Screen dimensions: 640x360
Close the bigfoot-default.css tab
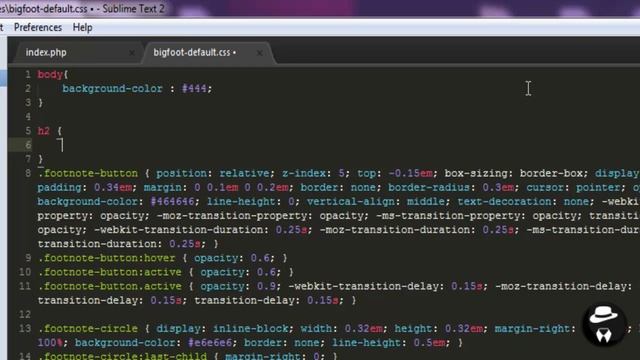[260, 53]
